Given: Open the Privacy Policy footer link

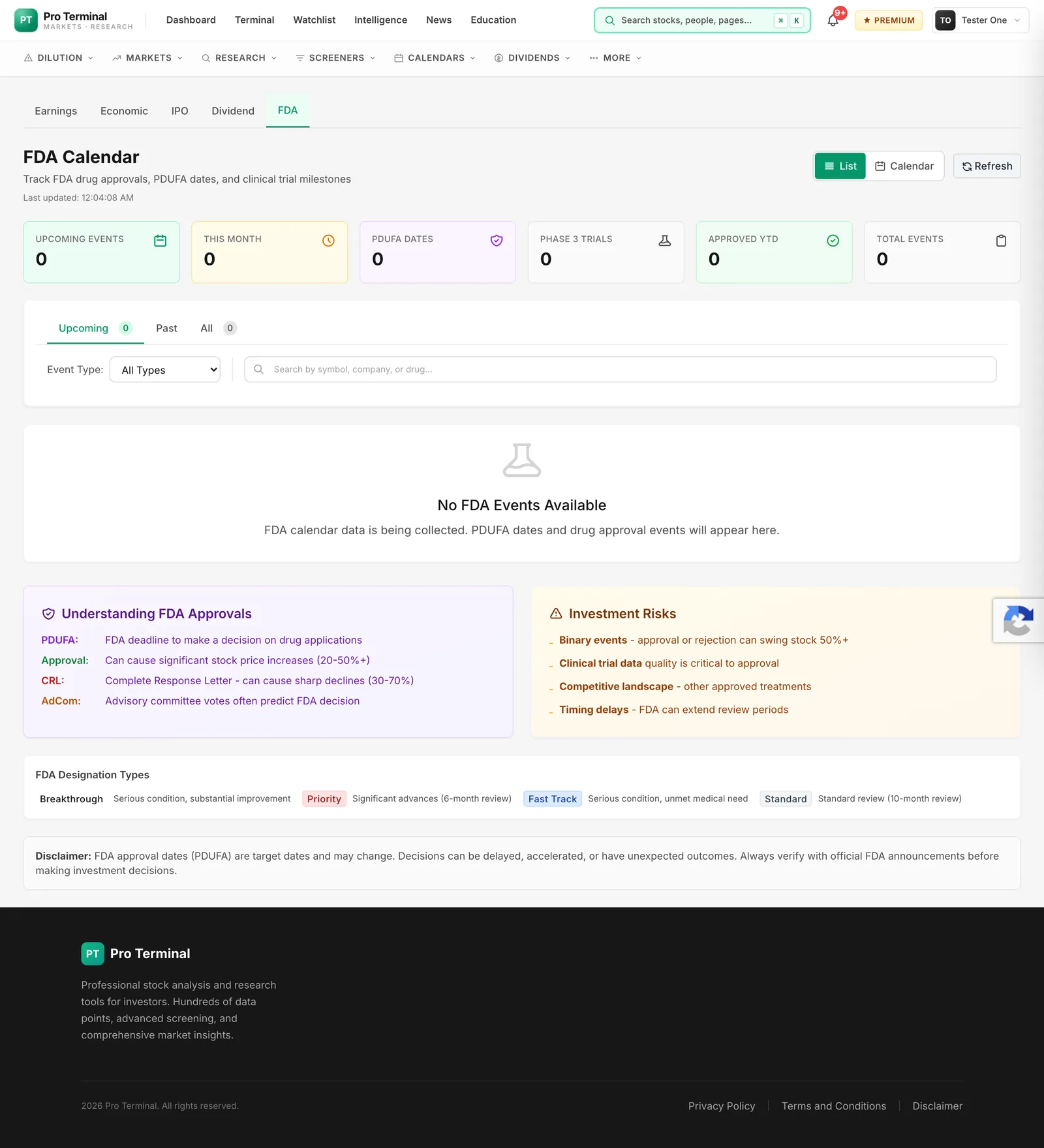Looking at the screenshot, I should 722,1106.
